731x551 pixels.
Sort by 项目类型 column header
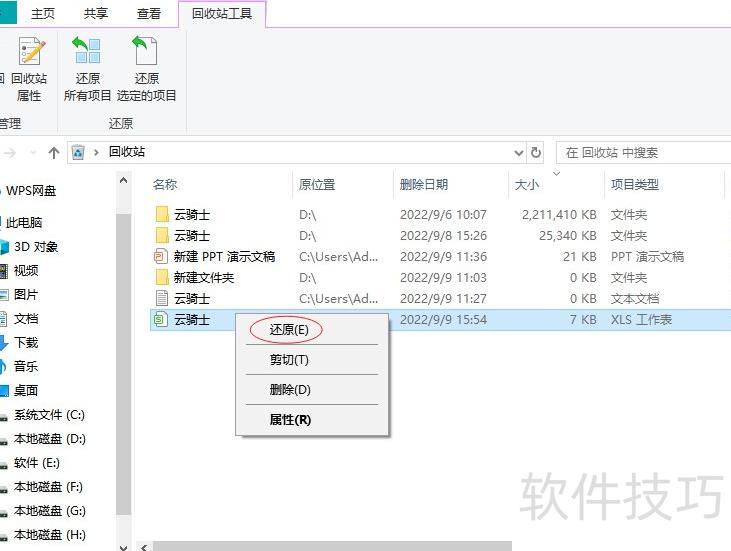click(x=634, y=185)
